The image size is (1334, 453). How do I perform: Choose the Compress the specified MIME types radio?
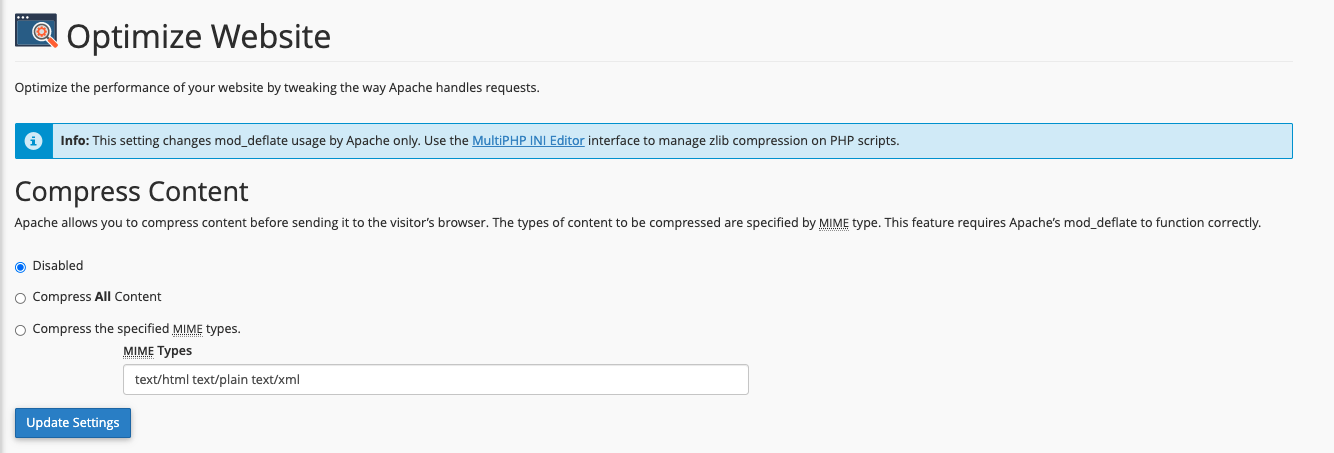tap(20, 330)
